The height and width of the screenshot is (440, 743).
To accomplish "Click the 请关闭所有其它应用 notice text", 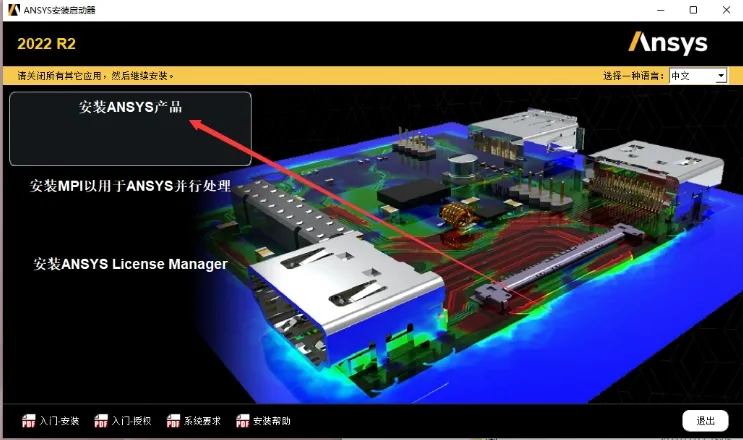I will click(x=96, y=76).
